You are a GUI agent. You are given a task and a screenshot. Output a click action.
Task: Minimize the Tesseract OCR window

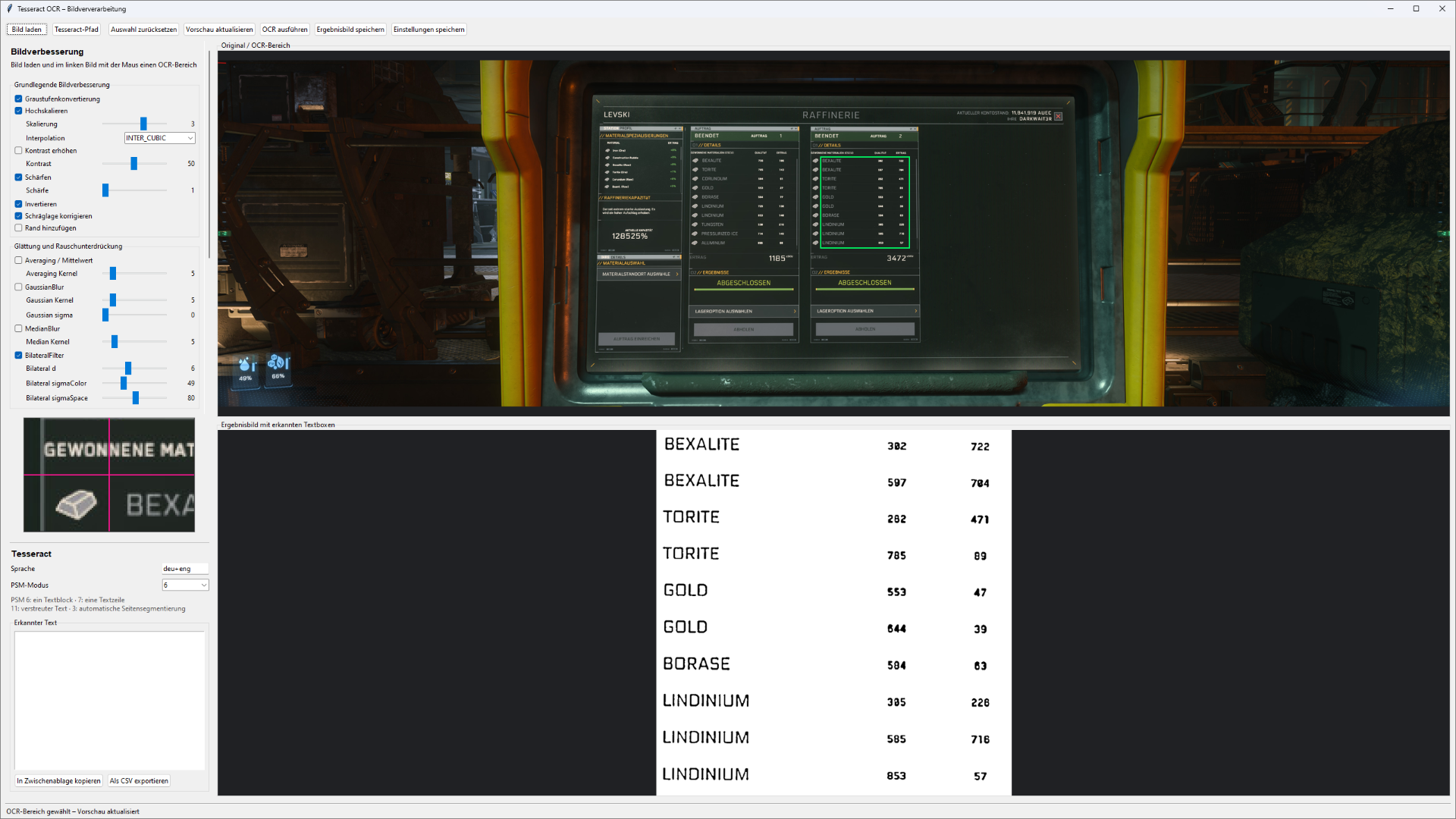[1390, 9]
